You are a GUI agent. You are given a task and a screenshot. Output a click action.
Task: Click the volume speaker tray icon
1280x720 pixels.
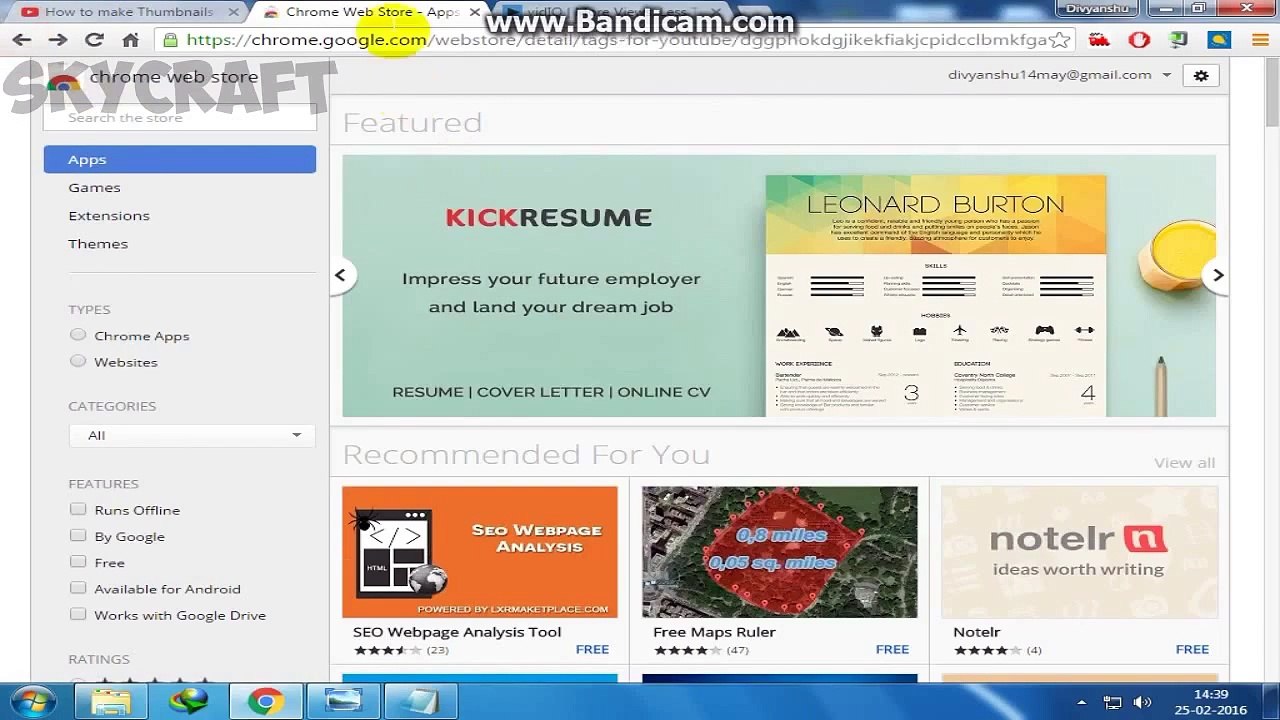(x=1141, y=702)
